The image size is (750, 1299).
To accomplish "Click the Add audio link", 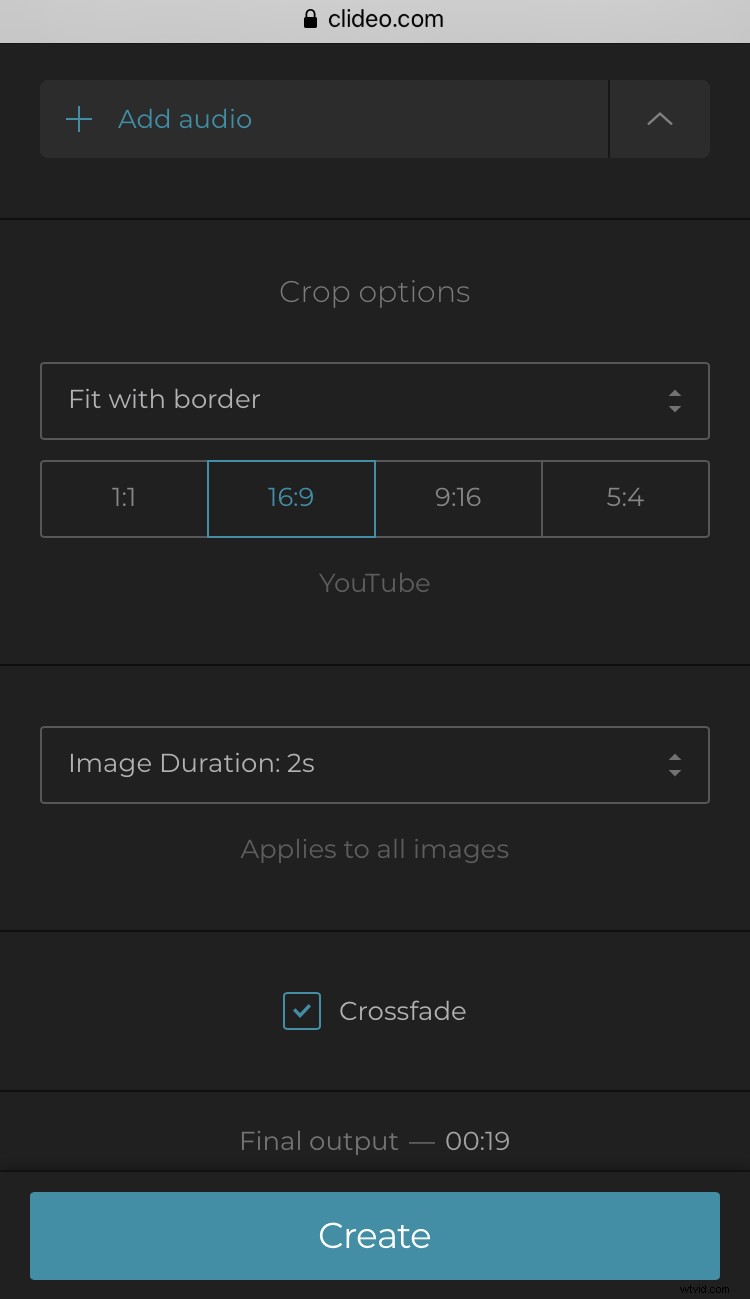I will click(x=185, y=118).
